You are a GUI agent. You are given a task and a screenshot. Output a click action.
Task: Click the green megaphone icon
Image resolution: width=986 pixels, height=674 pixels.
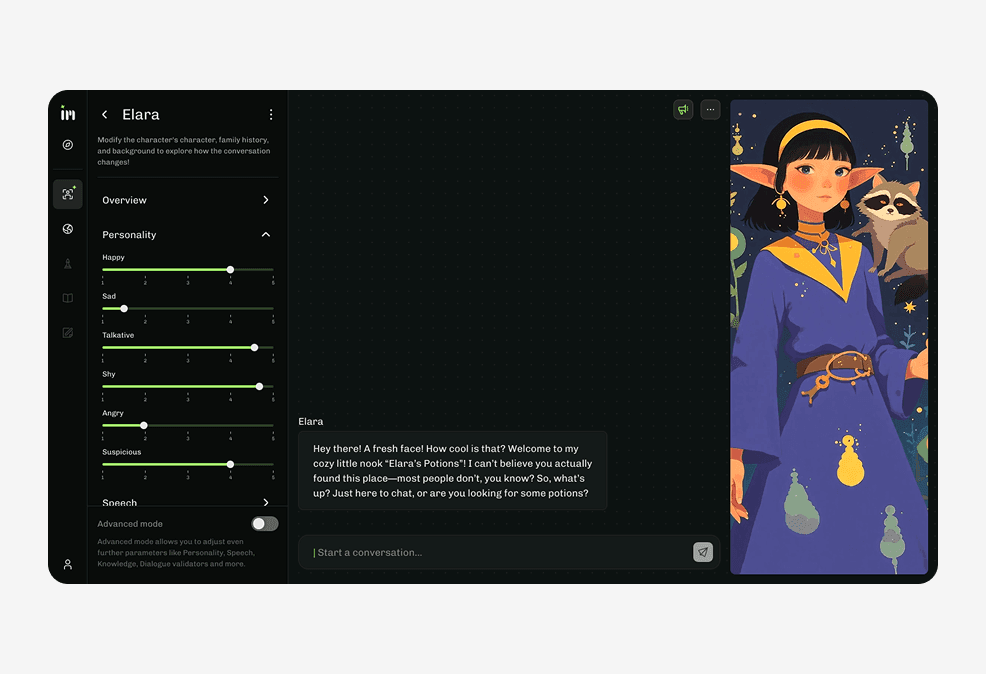tap(683, 110)
